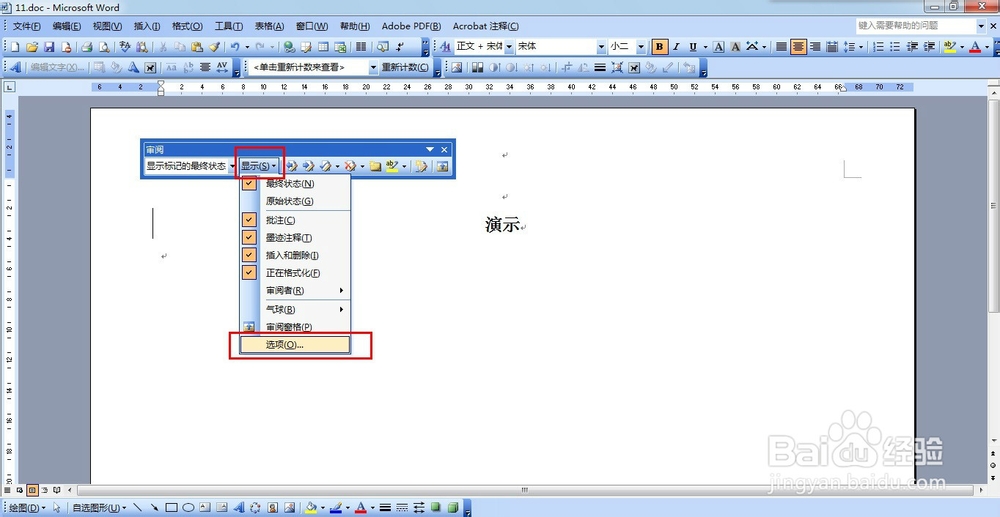
Task: Open the word count dropdown (单击重新计数来查看)
Action: pos(373,67)
